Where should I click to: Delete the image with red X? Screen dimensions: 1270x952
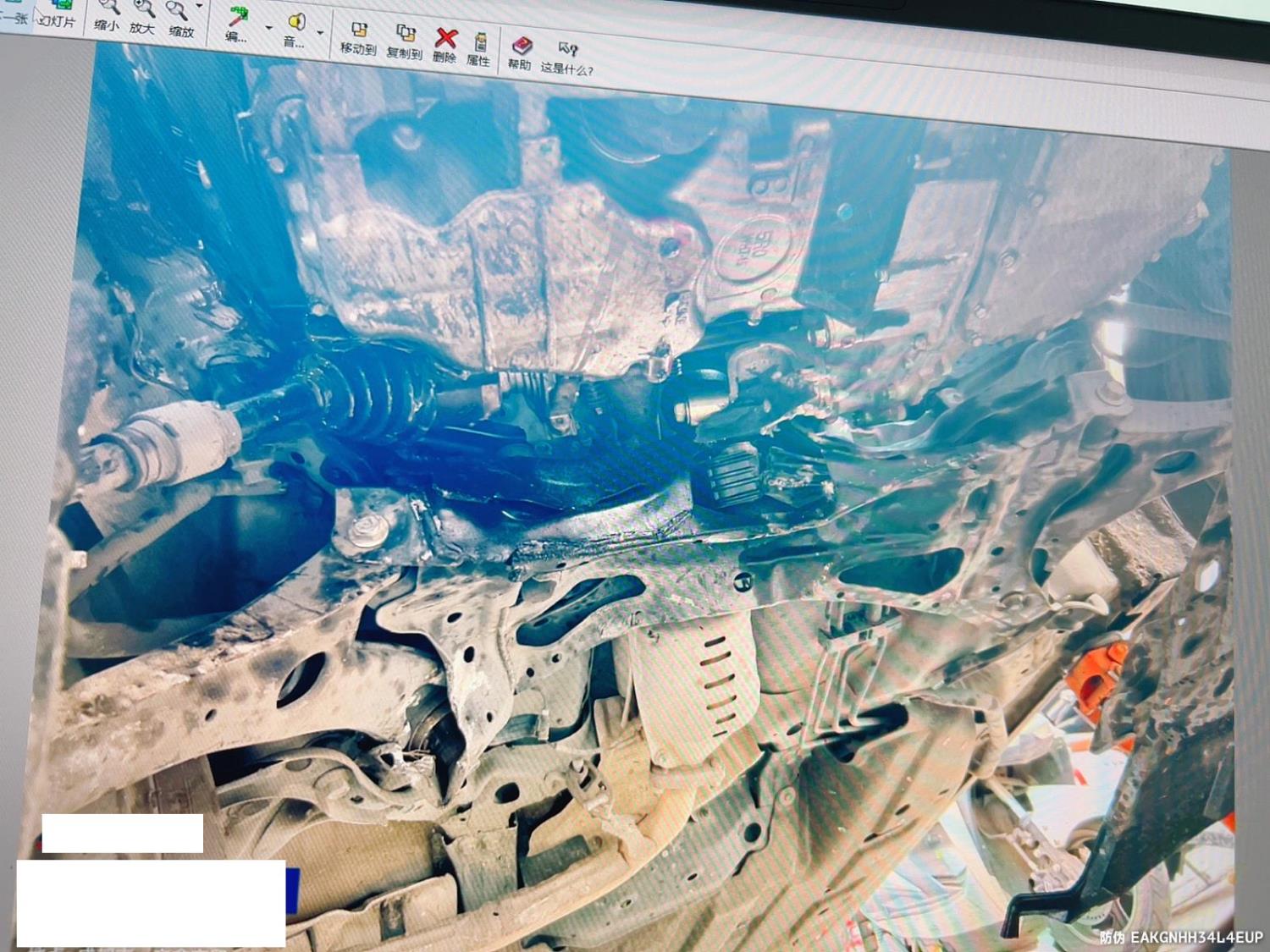pos(445,39)
